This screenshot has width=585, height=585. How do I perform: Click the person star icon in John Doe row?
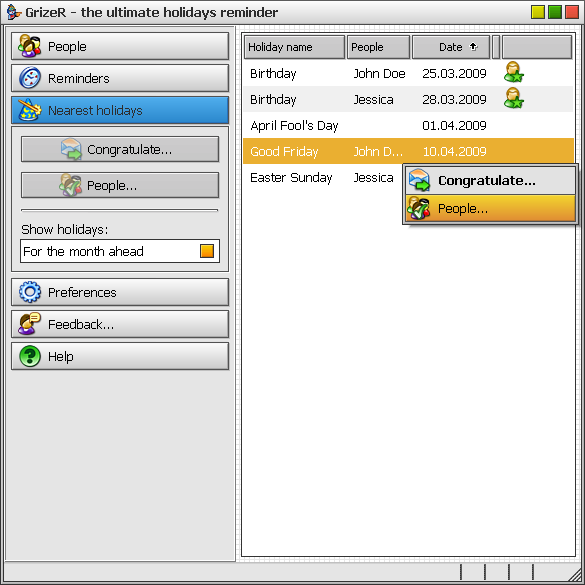(x=514, y=72)
